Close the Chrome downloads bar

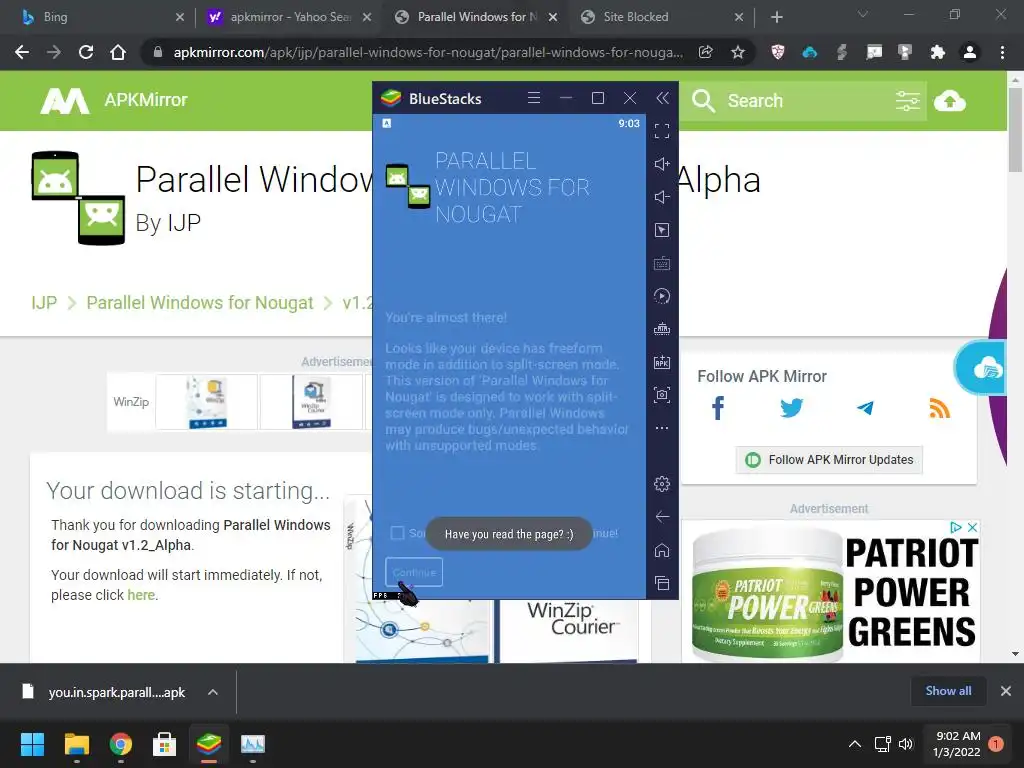[x=1006, y=691]
